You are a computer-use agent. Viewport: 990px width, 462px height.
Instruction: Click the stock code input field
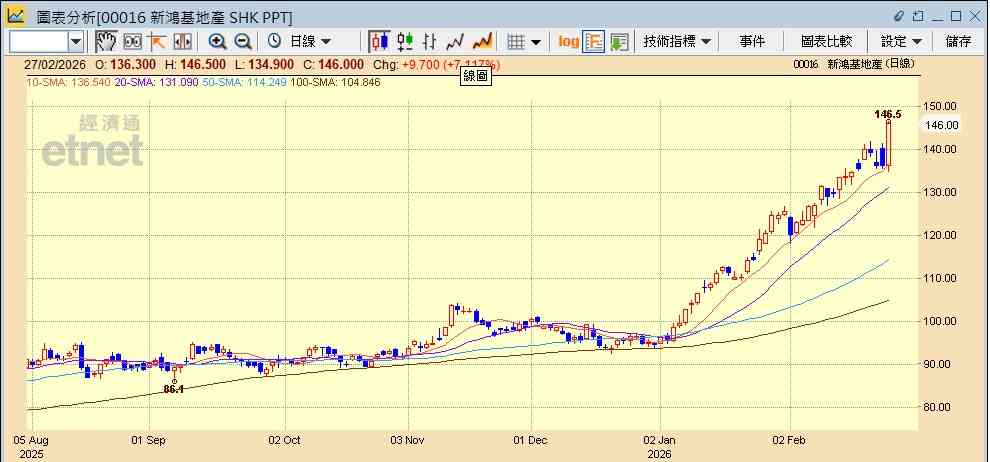coord(39,42)
